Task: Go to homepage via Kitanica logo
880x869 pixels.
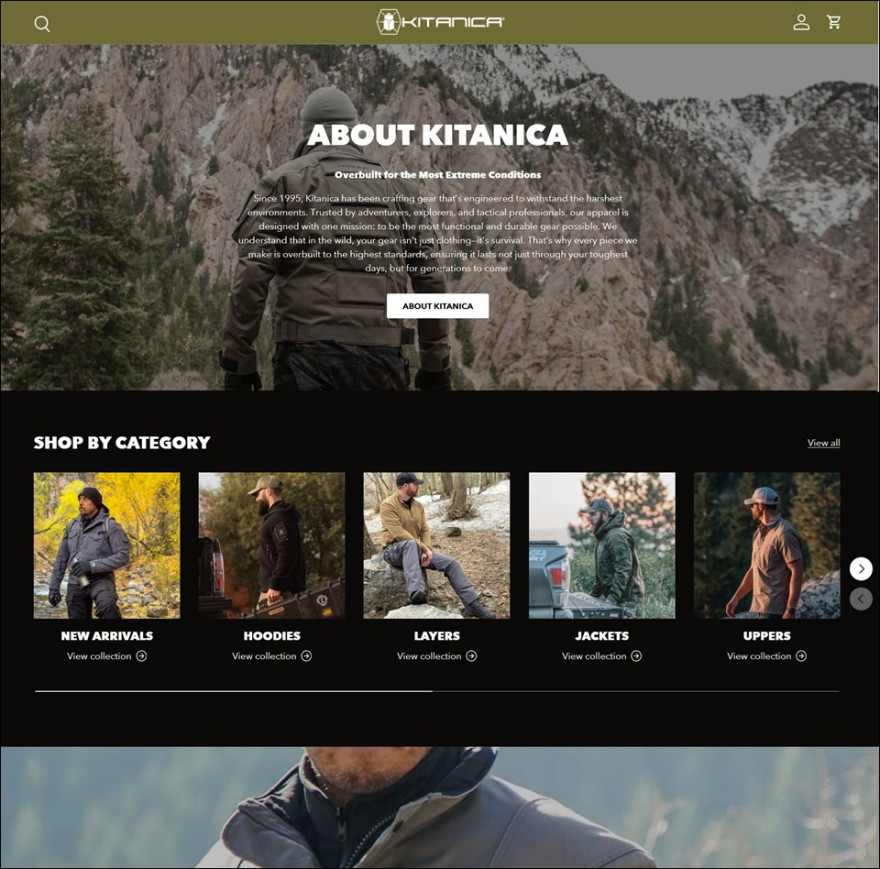Action: [440, 22]
